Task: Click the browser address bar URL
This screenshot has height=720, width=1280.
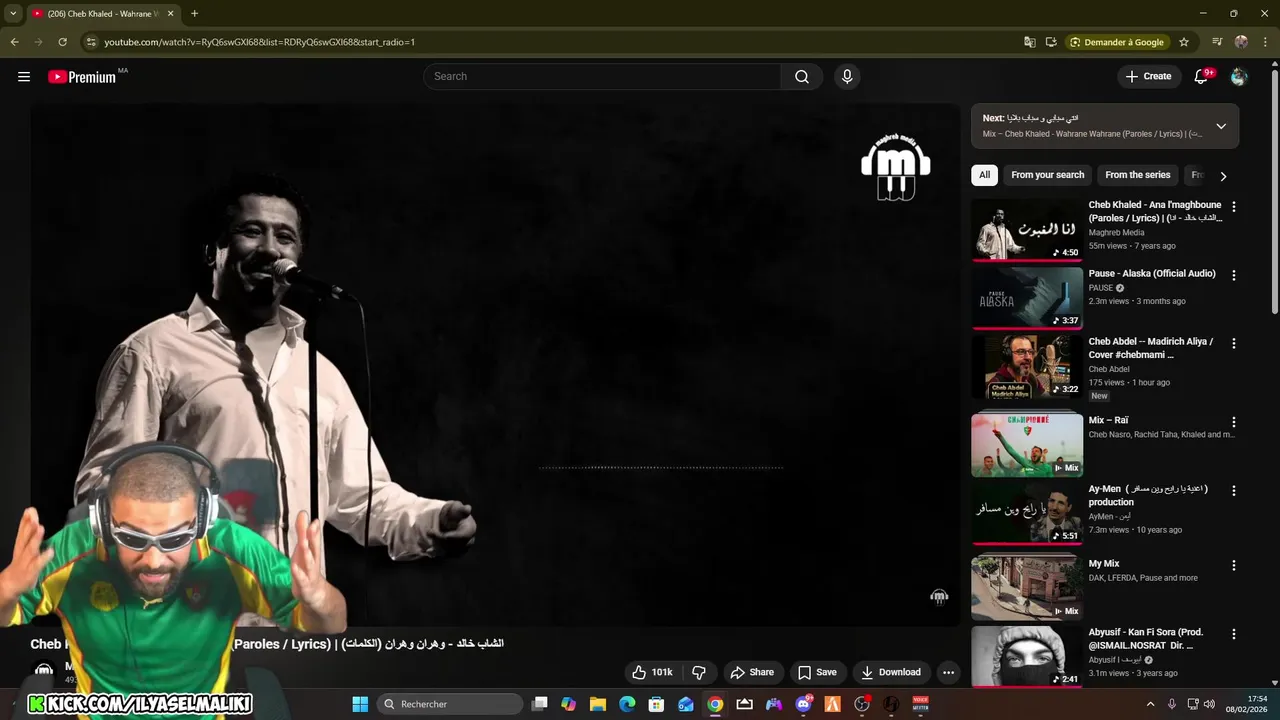Action: pyautogui.click(x=259, y=42)
